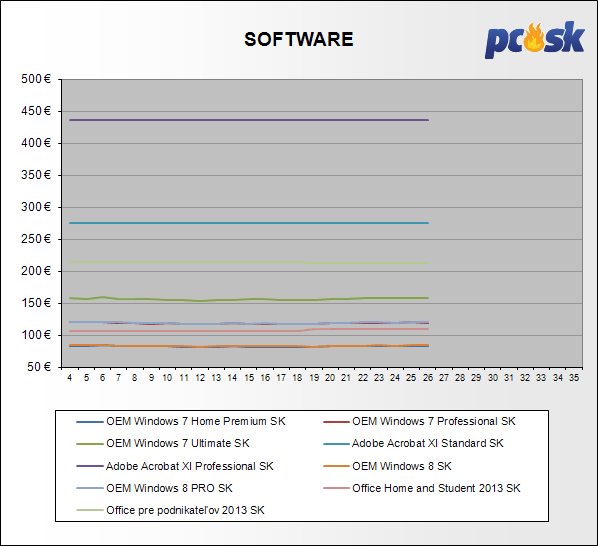
Task: Click the pink Office Home and Student line
Action: click(249, 330)
